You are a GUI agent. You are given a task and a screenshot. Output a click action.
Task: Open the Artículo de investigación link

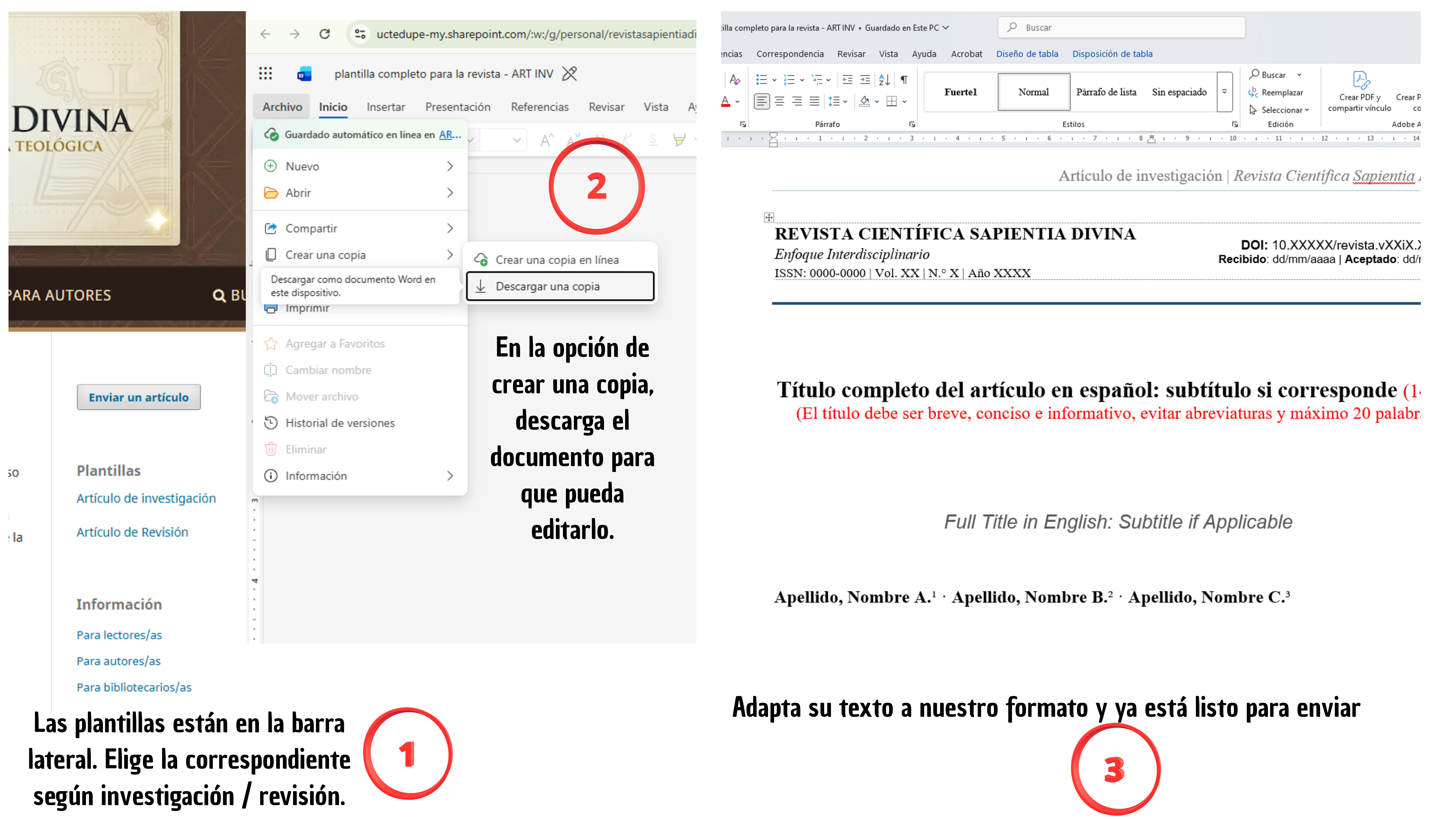pos(146,498)
